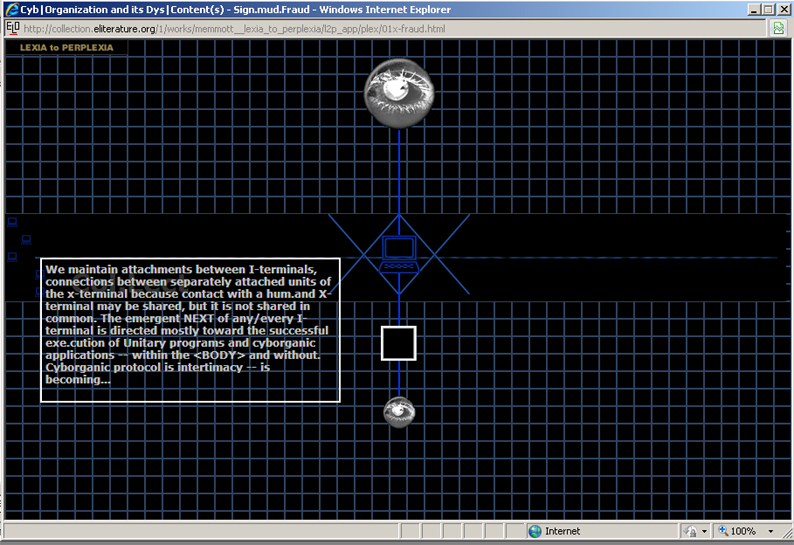Viewport: 794px width, 545px height.
Task: Click the word 'becoming...' in the text box
Action: point(78,379)
